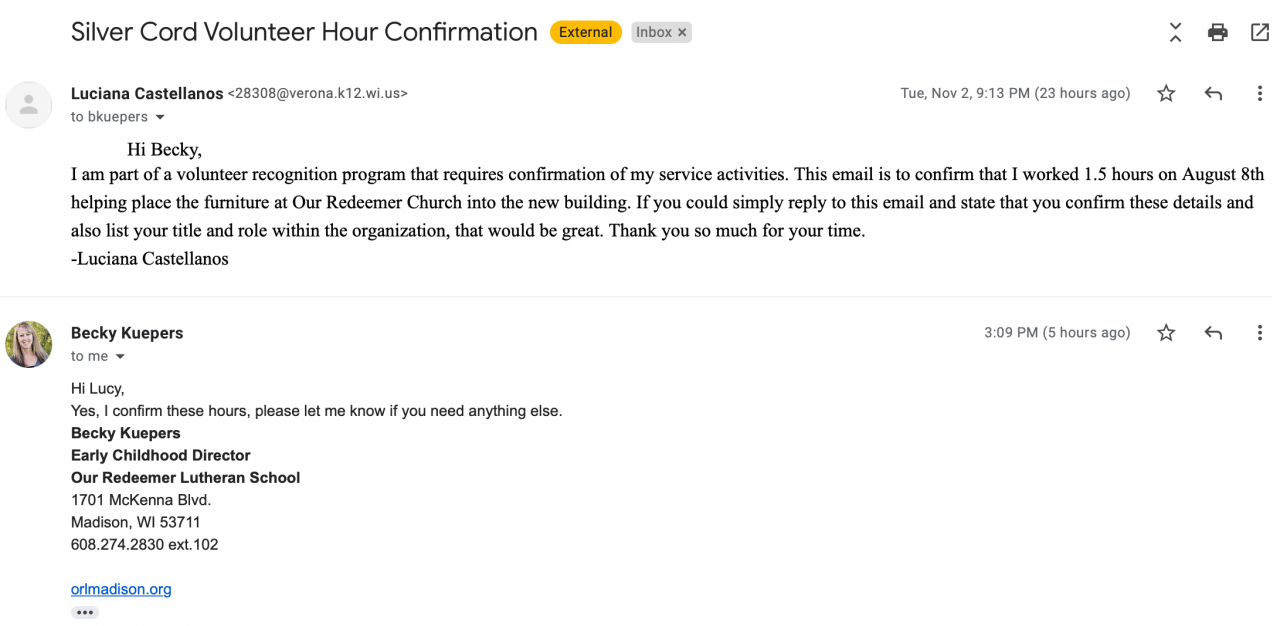The image size is (1280, 626).
Task: Remove the Inbox label from conversation
Action: point(682,33)
